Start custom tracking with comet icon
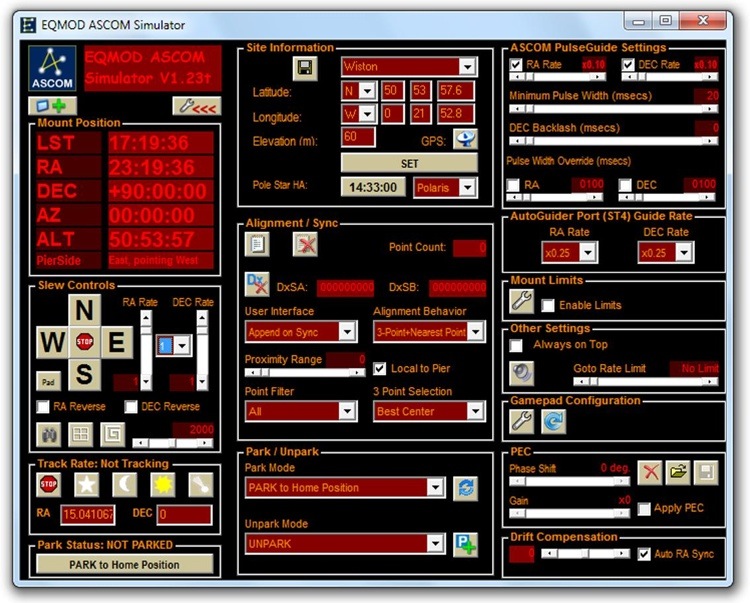This screenshot has height=603, width=750. tap(201, 484)
